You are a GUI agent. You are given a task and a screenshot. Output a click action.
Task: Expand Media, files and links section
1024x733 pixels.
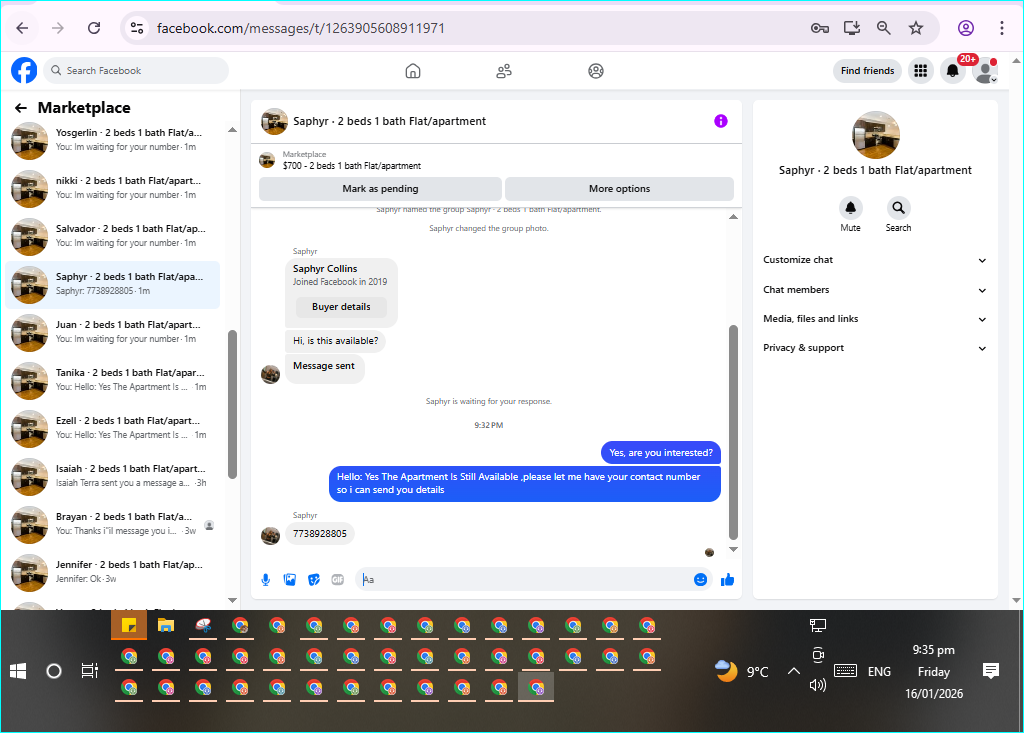point(874,319)
